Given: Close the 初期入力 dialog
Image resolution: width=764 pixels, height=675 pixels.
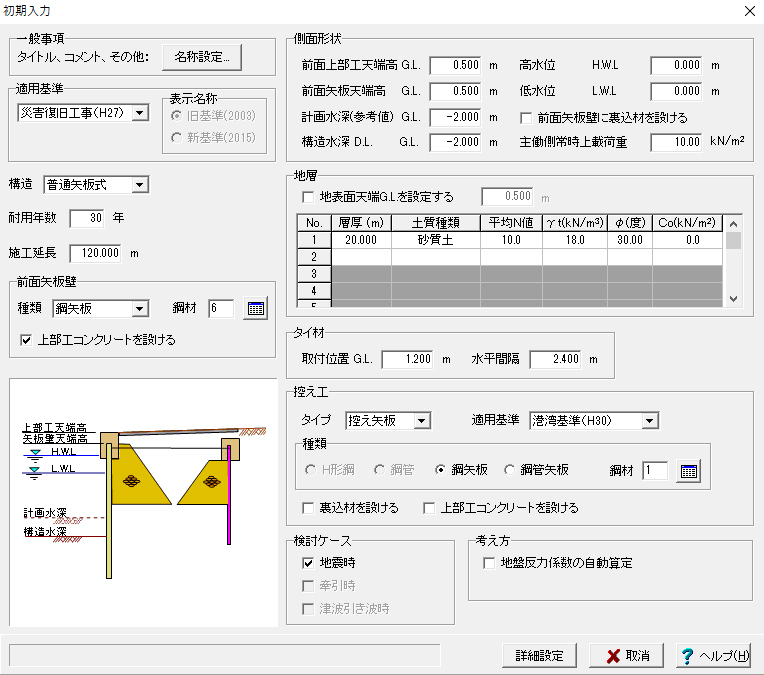Looking at the screenshot, I should [x=750, y=11].
